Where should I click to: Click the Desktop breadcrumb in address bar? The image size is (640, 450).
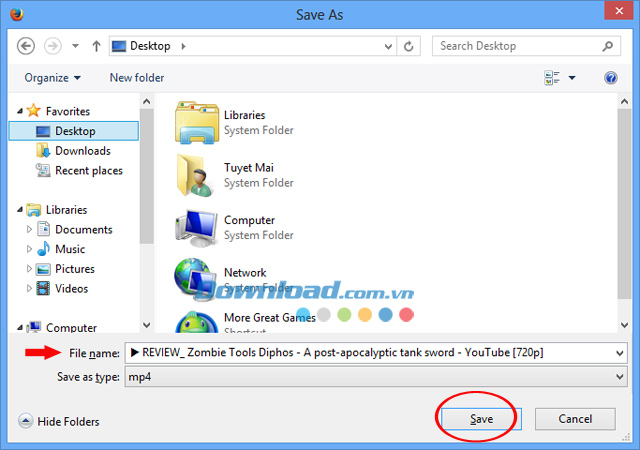coord(150,46)
